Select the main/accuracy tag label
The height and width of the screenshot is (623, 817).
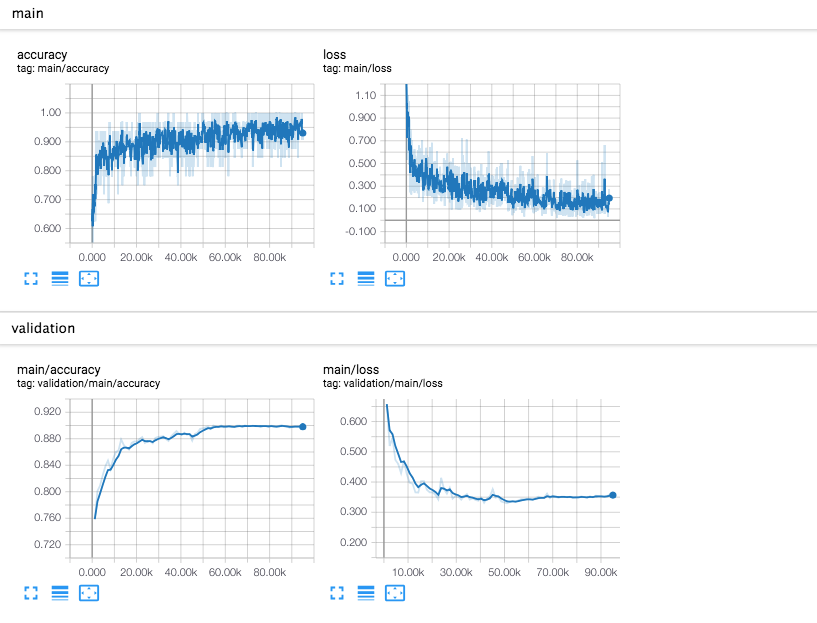point(63,68)
